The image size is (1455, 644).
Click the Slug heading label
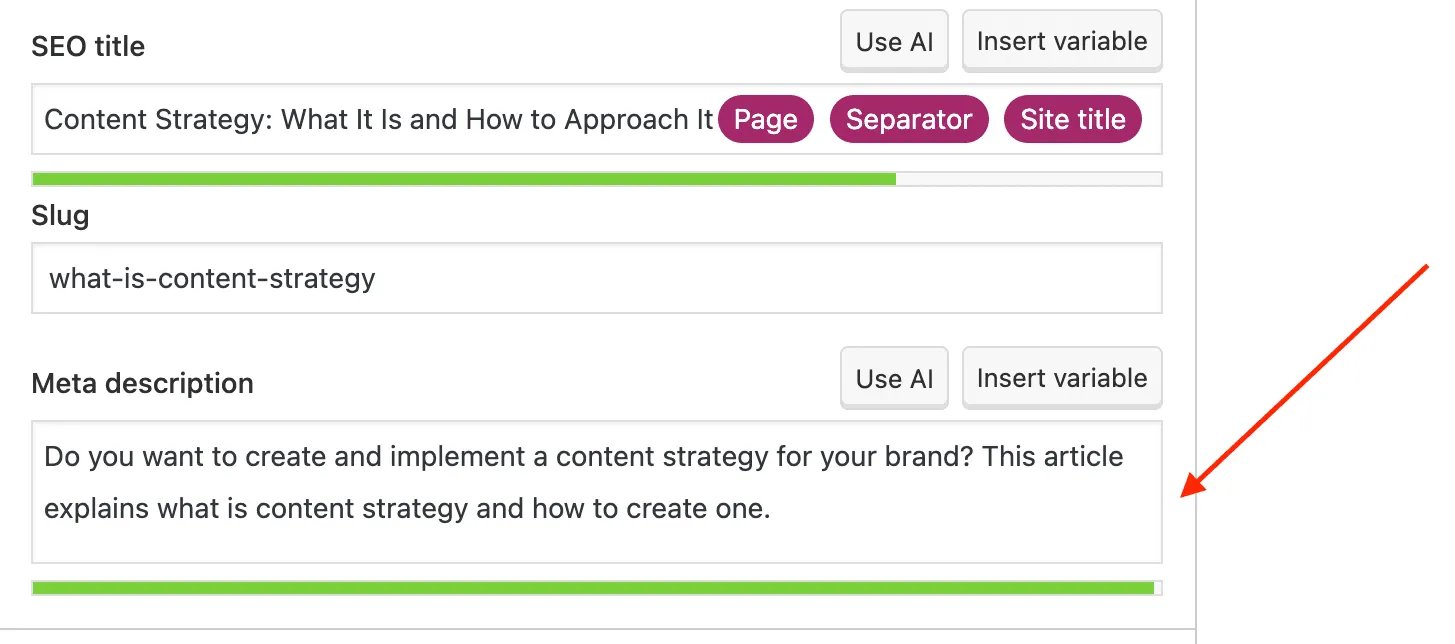coord(60,215)
